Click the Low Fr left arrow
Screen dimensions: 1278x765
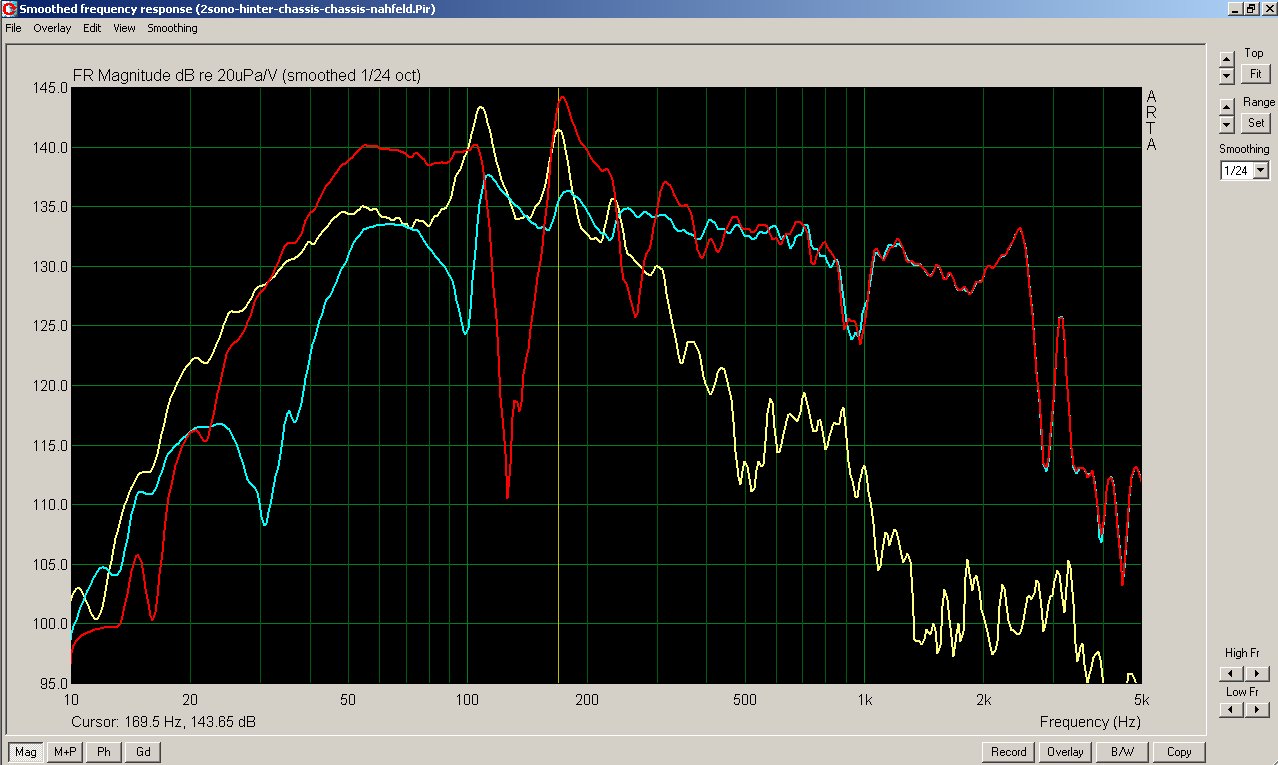point(1230,709)
